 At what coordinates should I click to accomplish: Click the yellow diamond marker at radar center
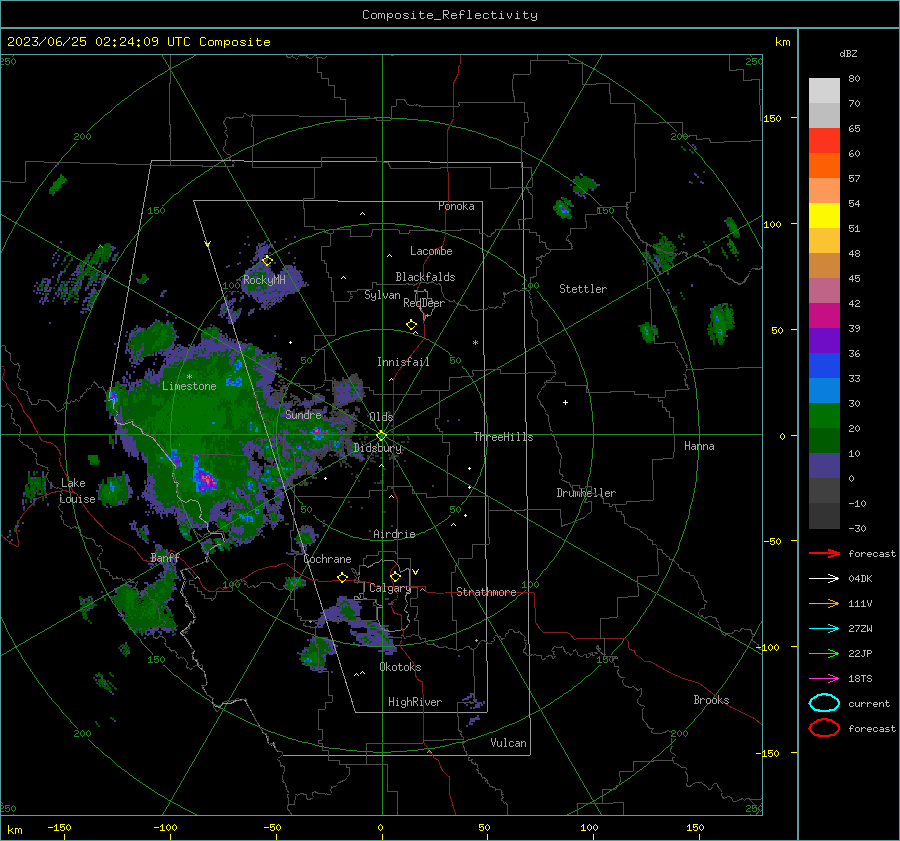pyautogui.click(x=381, y=436)
